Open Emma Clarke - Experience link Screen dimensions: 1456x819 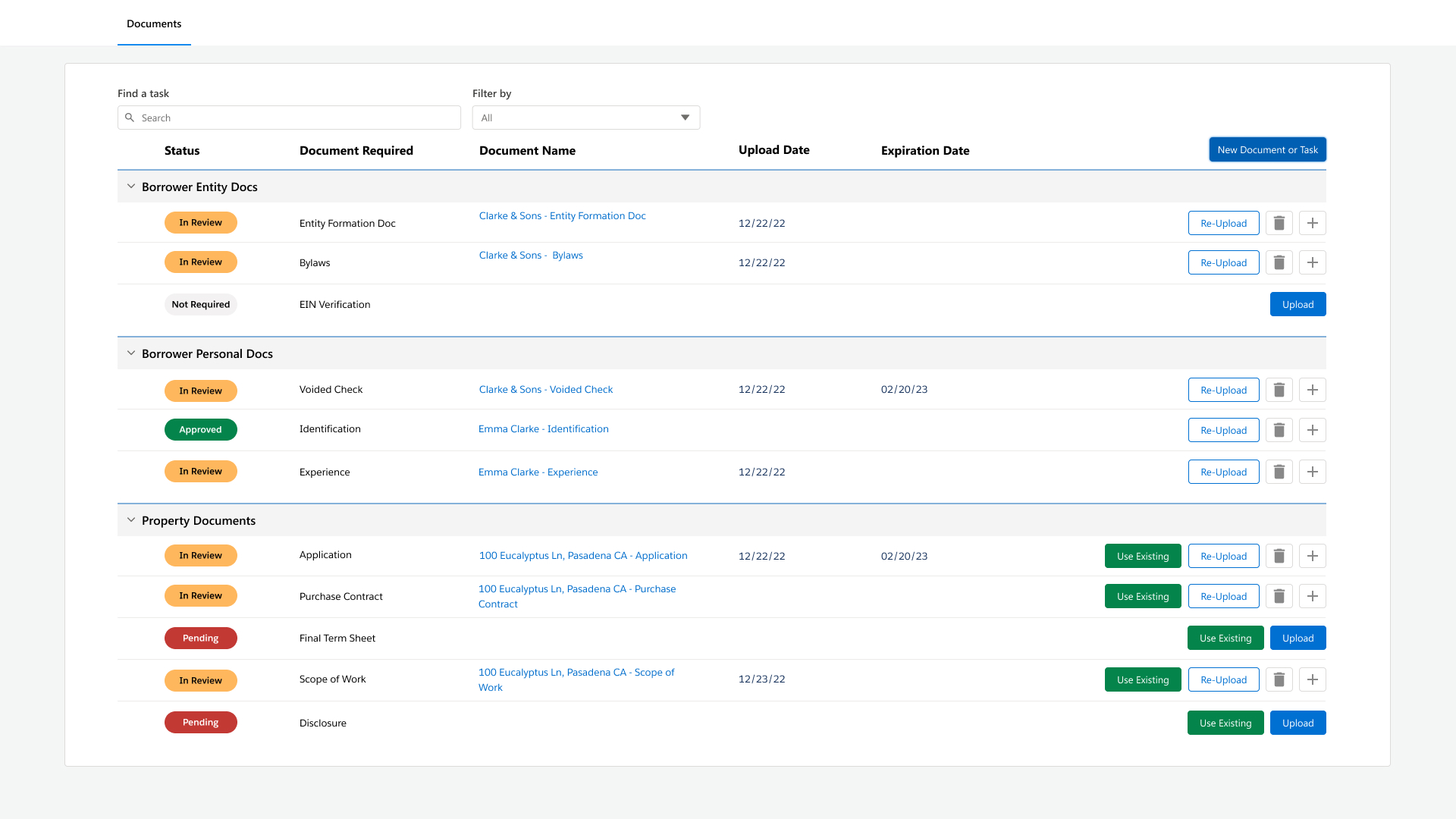538,472
